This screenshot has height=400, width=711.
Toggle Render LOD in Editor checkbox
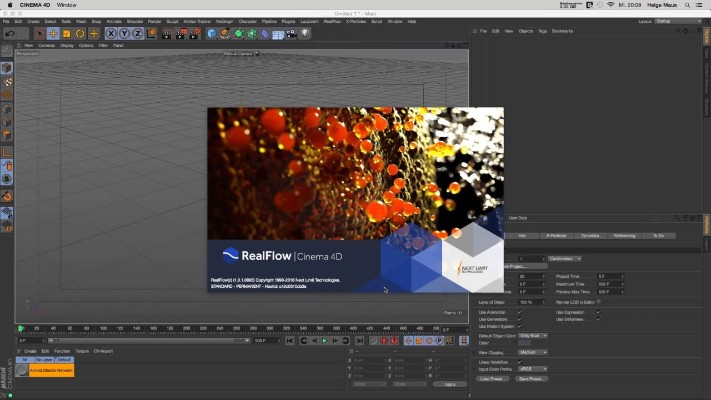599,302
